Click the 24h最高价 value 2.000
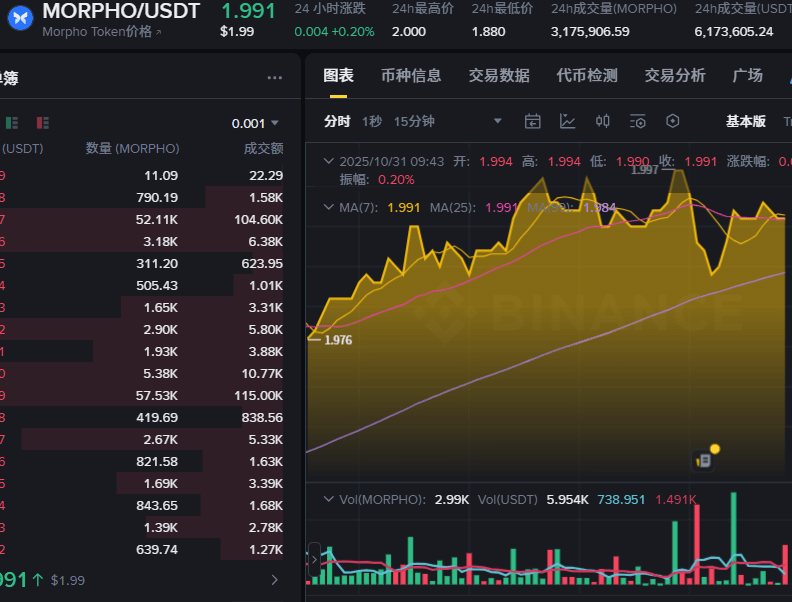 point(409,32)
